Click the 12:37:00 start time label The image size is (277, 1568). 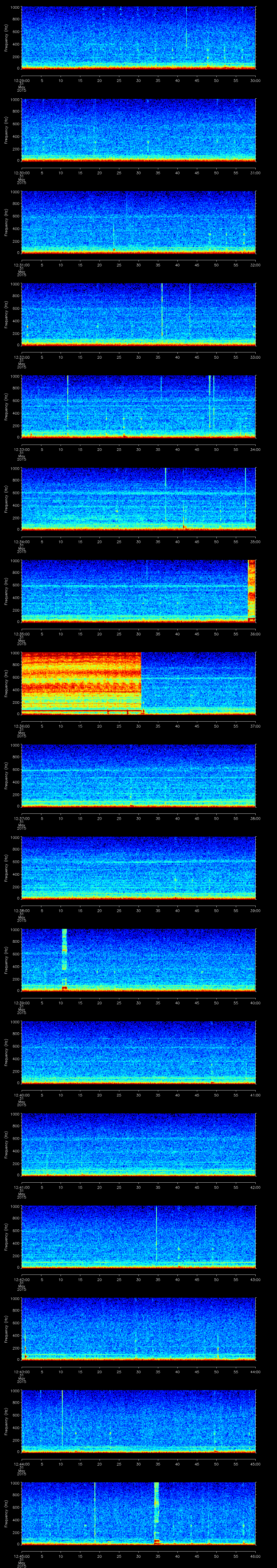coord(21,818)
